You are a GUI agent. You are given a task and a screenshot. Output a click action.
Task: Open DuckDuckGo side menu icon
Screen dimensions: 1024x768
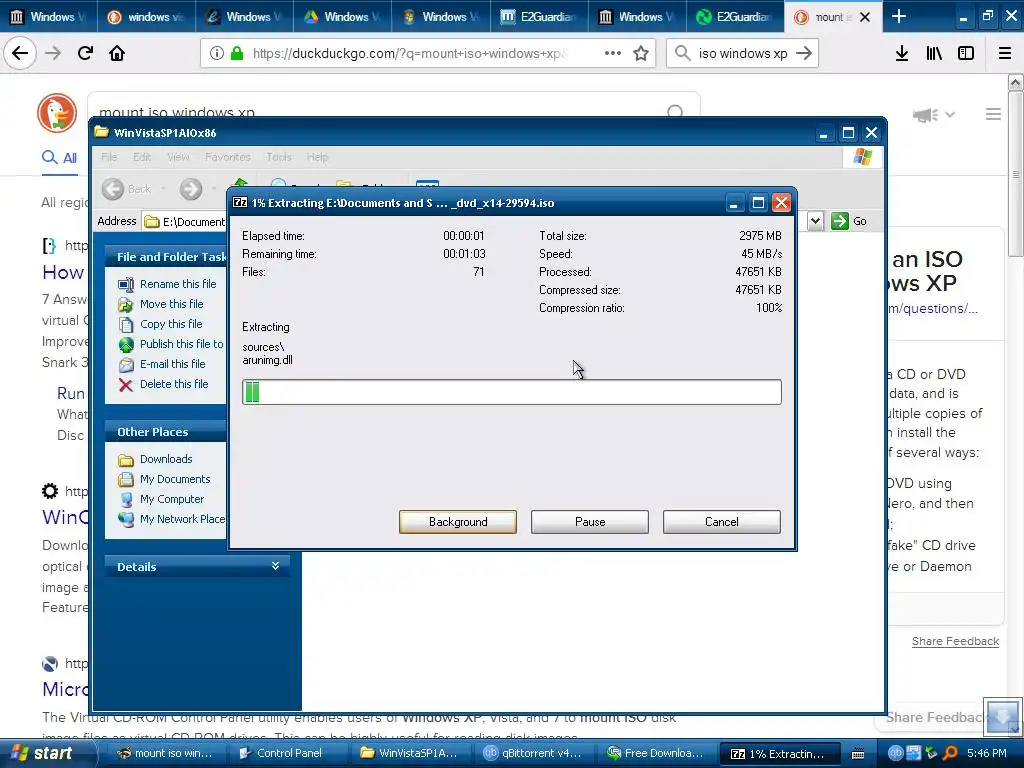tap(993, 114)
